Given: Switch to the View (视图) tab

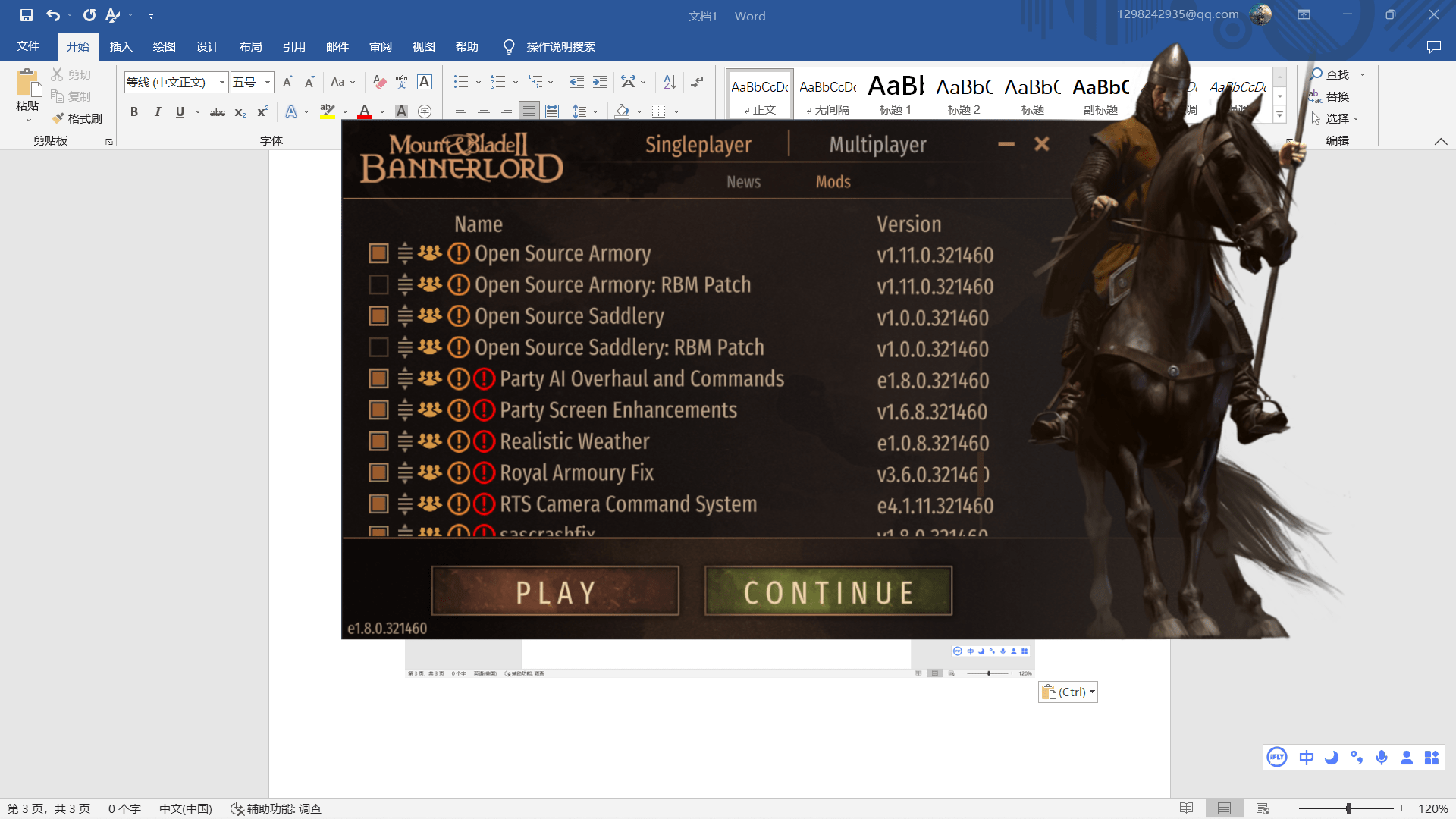Looking at the screenshot, I should tap(423, 46).
